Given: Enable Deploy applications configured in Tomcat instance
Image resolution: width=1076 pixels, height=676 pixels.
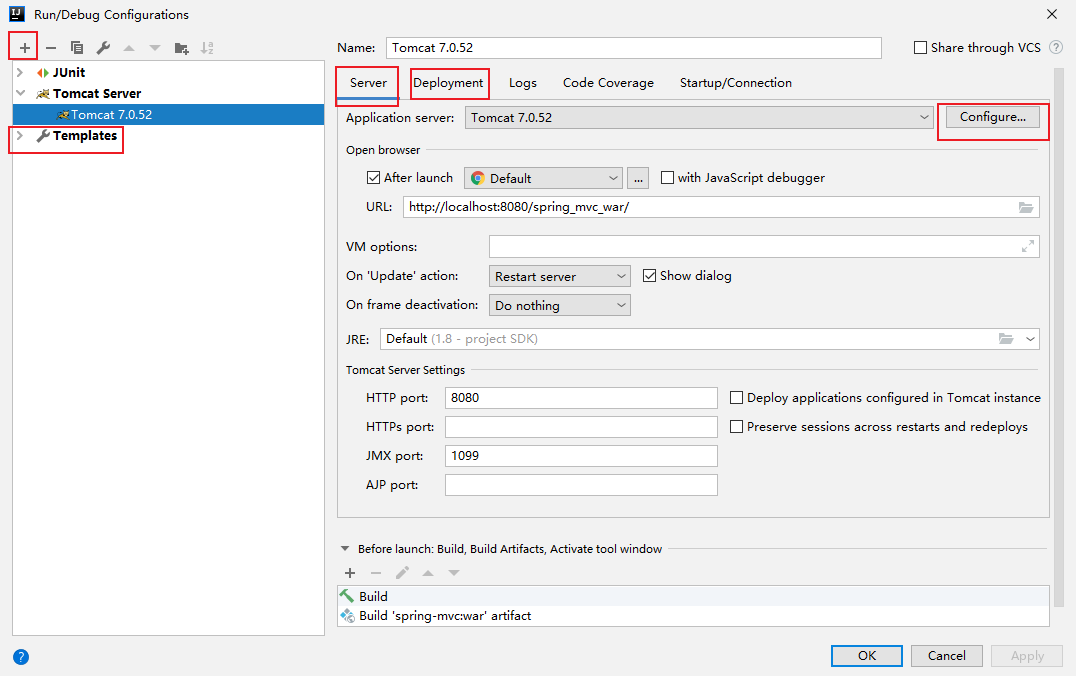Looking at the screenshot, I should [x=736, y=397].
